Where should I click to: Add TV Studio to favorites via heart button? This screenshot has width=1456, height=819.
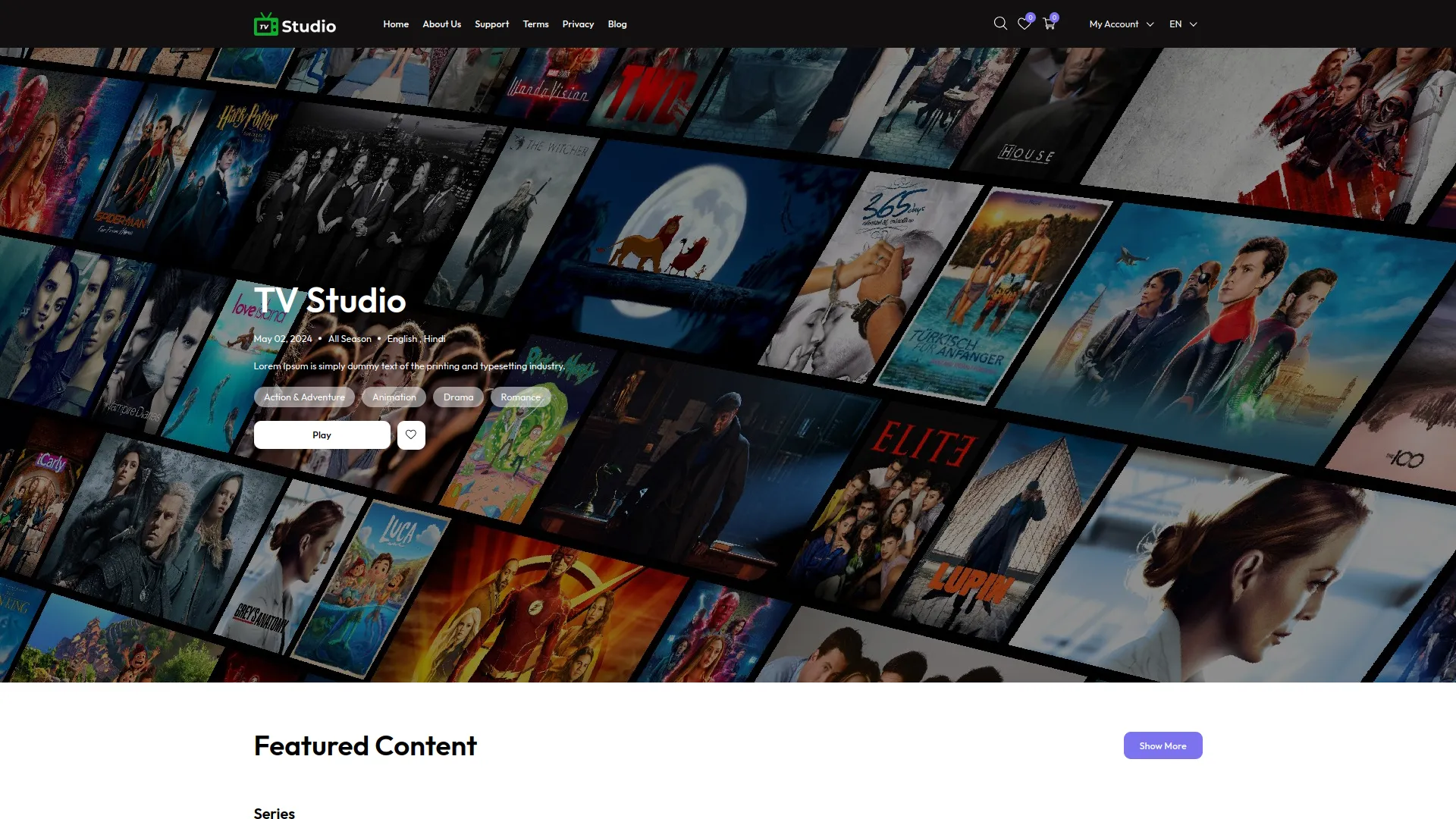point(411,435)
